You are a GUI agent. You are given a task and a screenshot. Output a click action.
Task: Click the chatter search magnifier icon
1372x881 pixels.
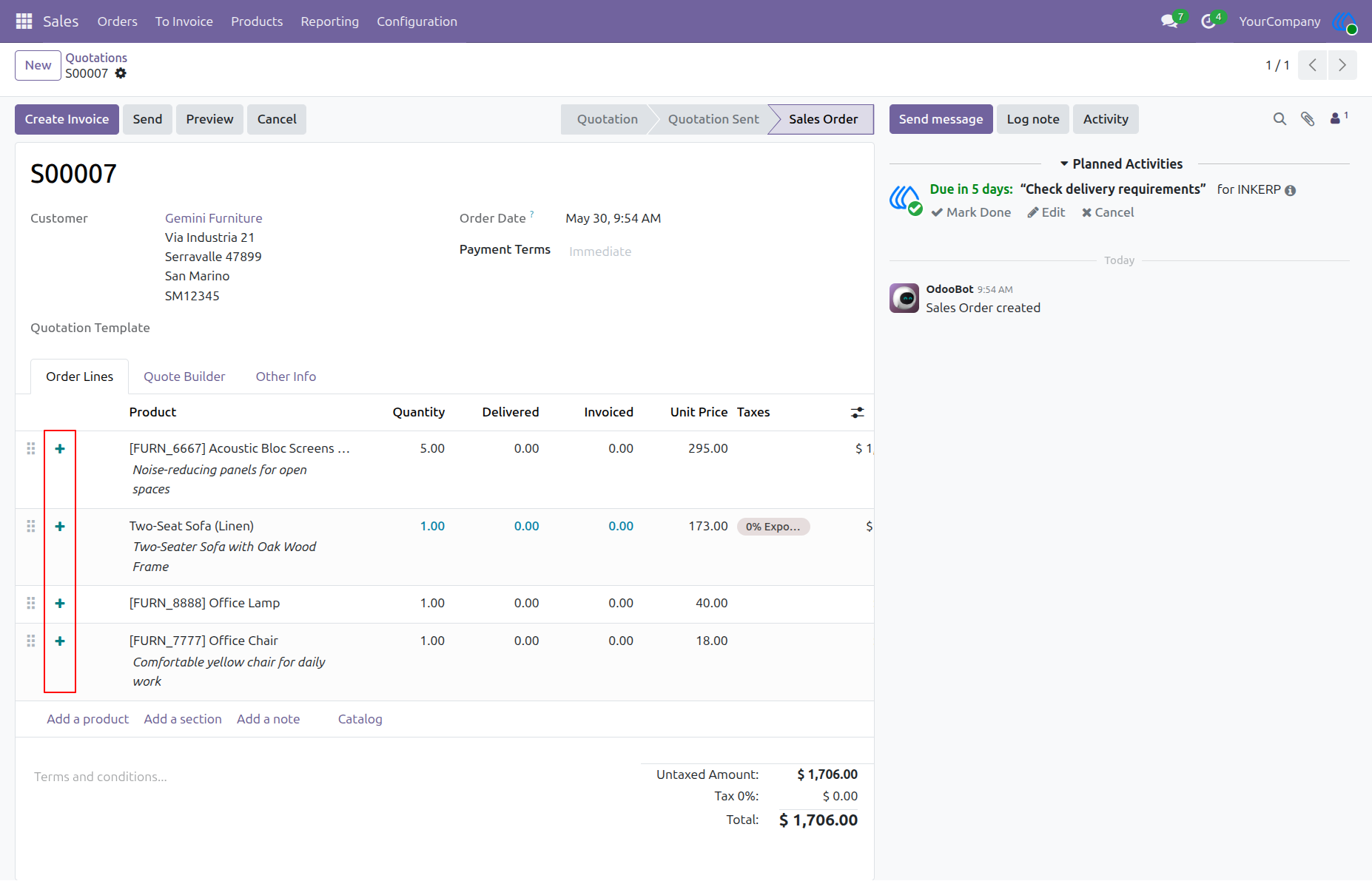1279,119
